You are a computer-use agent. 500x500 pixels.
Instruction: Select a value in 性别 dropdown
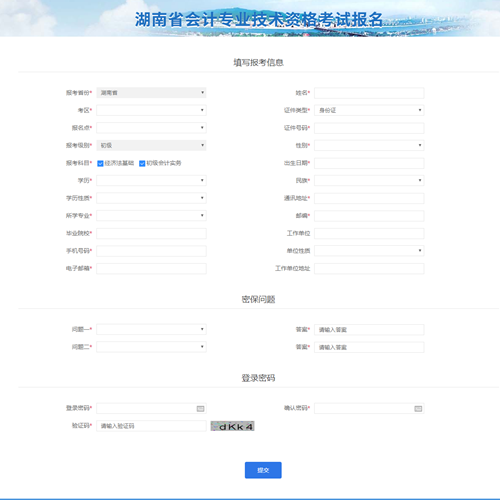tap(369, 145)
